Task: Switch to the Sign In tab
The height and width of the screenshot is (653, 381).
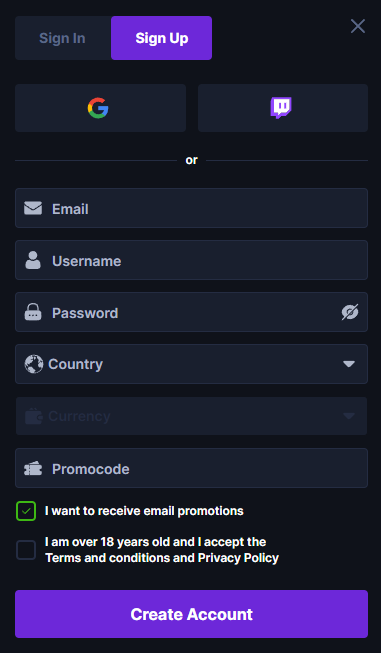Action: tap(63, 38)
